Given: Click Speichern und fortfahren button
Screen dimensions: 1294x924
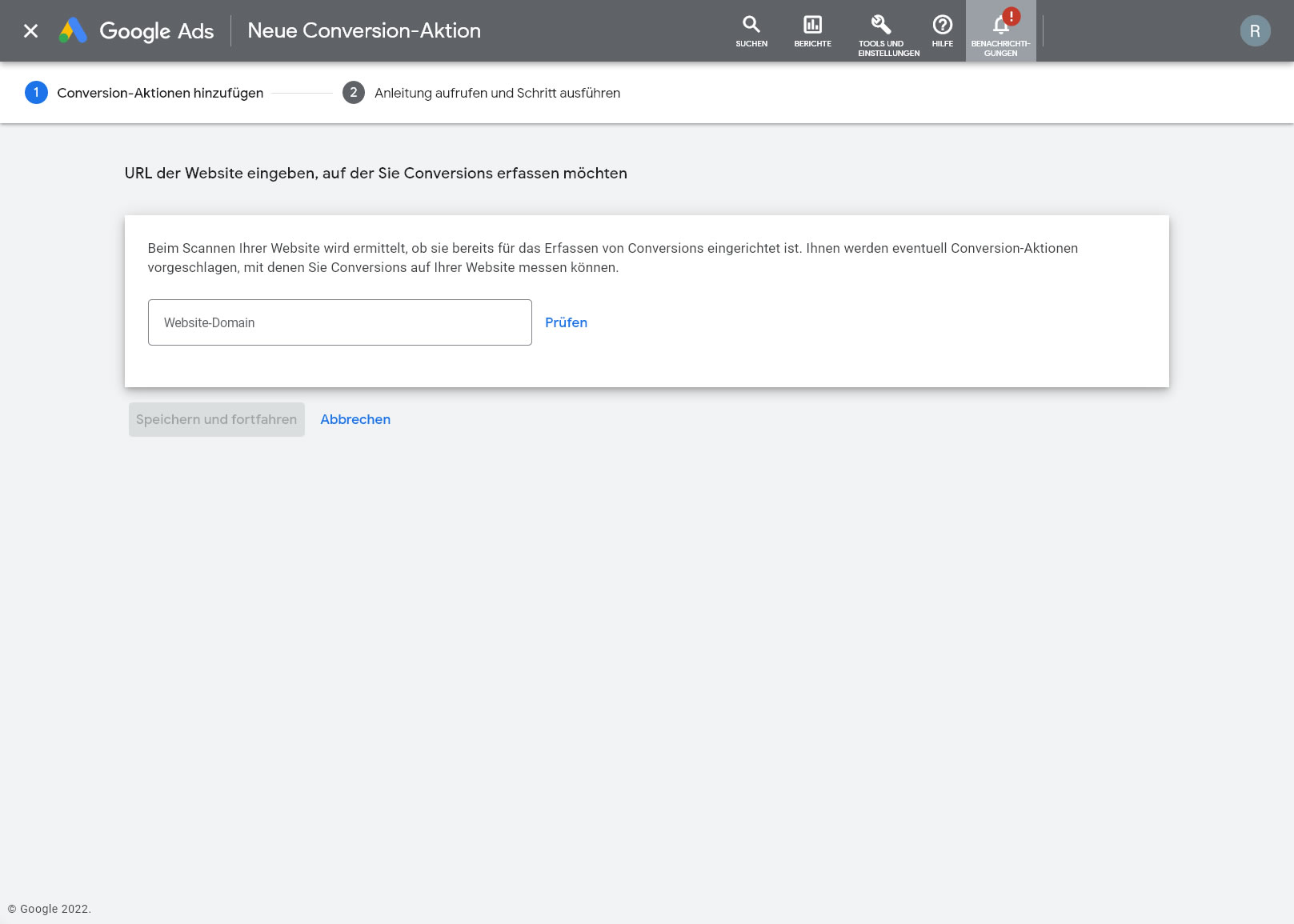Looking at the screenshot, I should tap(216, 419).
